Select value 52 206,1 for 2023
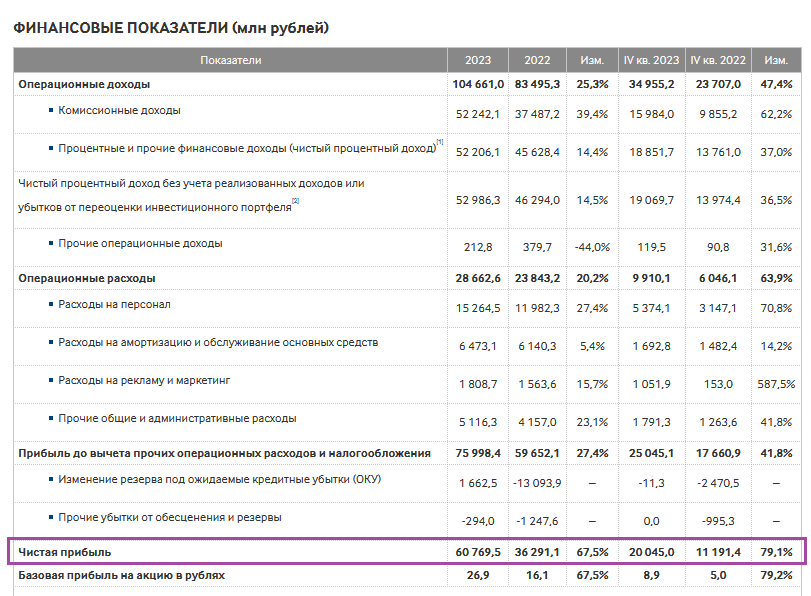 (x=478, y=152)
